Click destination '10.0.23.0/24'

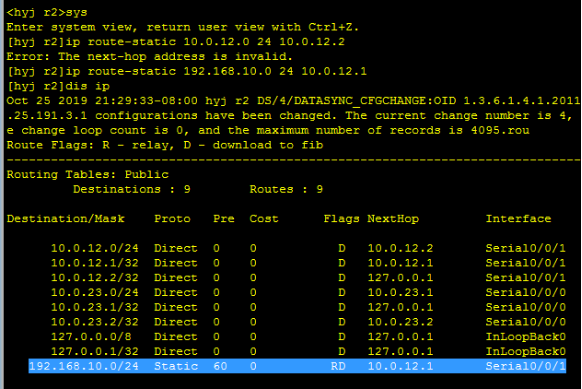pos(95,292)
